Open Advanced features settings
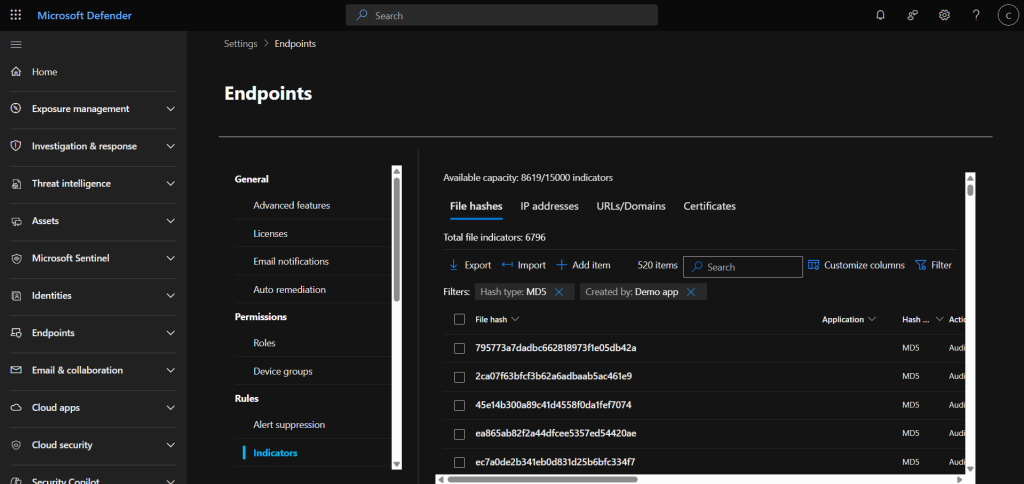 pyautogui.click(x=291, y=205)
